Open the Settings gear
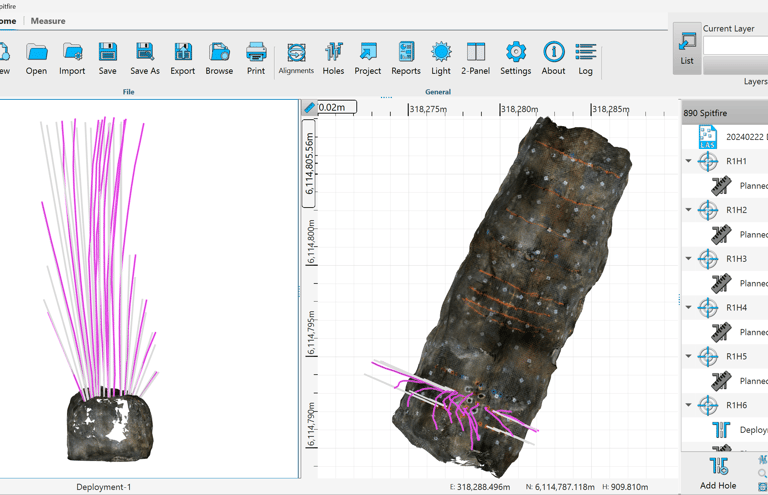 coord(516,58)
